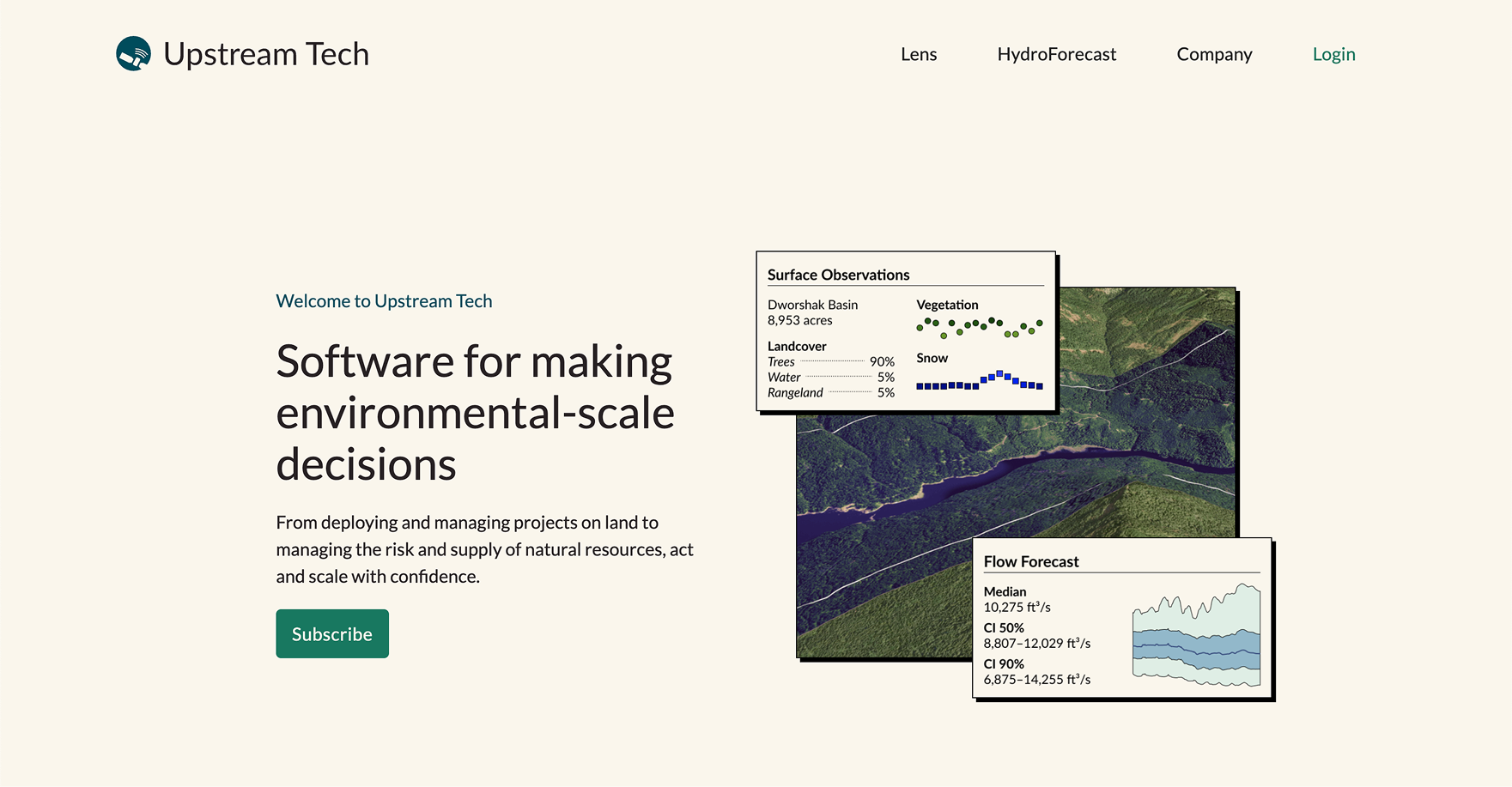Click the Upstream Tech brand name
The image size is (1512, 787).
coord(266,54)
